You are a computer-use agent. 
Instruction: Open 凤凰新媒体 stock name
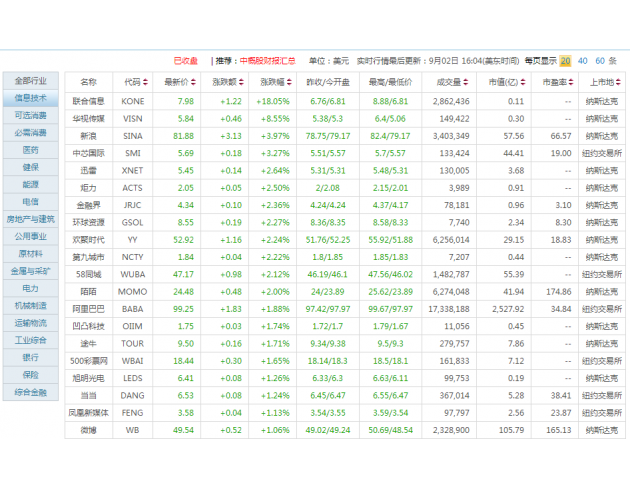pyautogui.click(x=88, y=413)
